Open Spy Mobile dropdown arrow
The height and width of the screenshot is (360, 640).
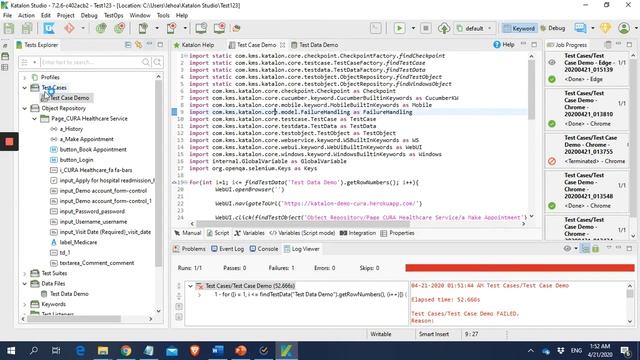[157, 28]
